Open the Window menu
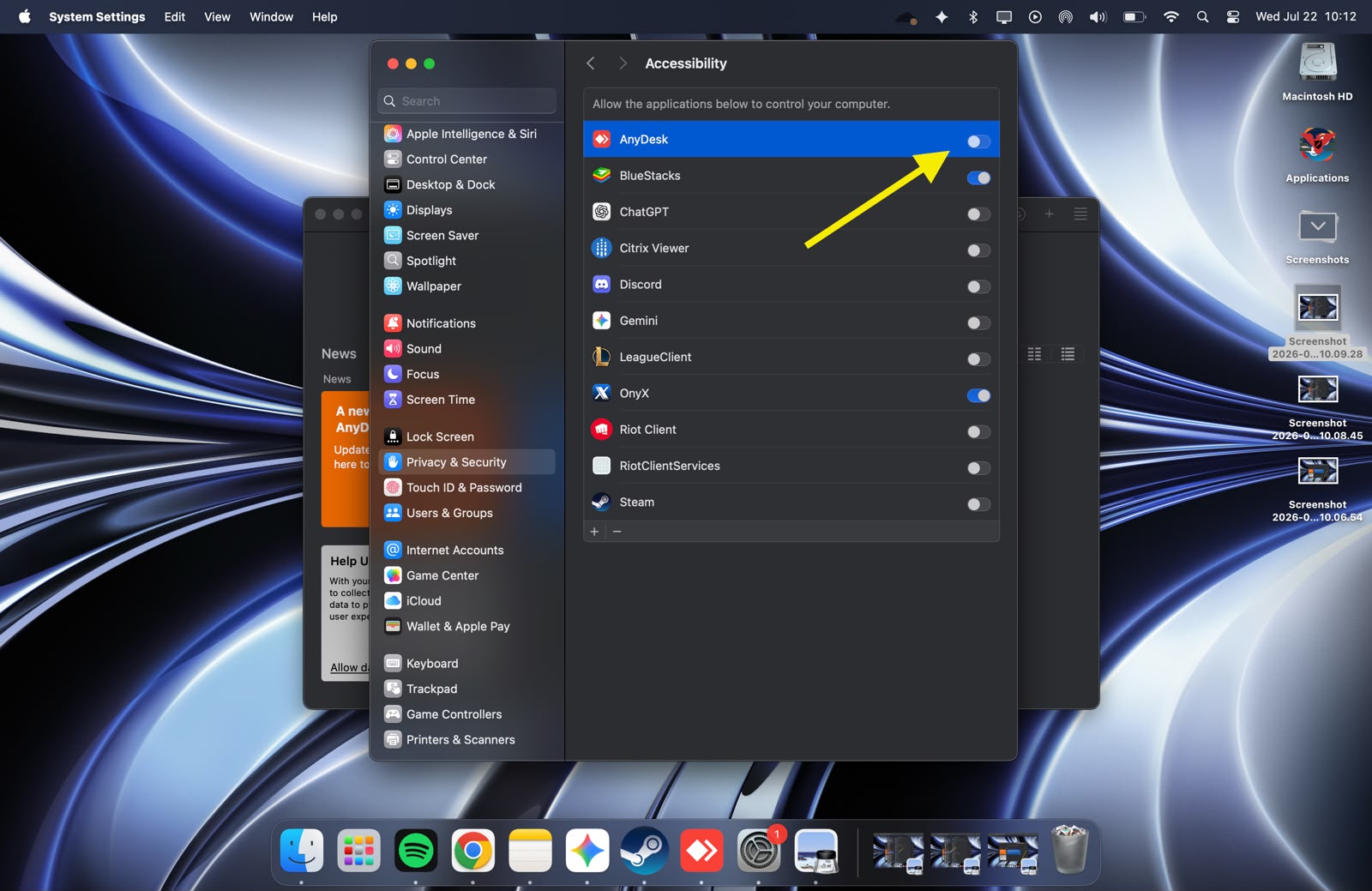1372x891 pixels. click(271, 17)
